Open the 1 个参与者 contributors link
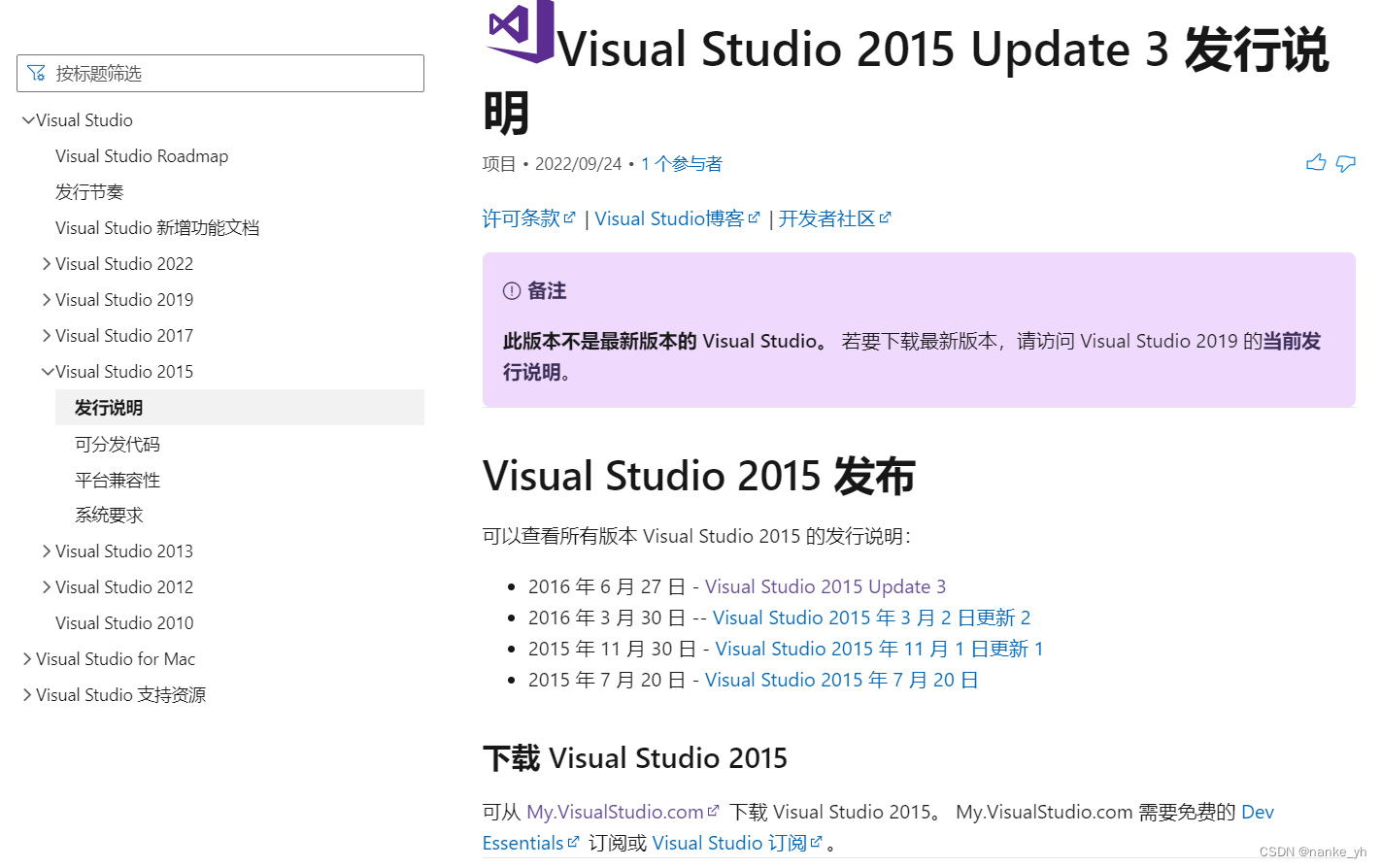Screen dimensions: 1381x868 point(682,163)
